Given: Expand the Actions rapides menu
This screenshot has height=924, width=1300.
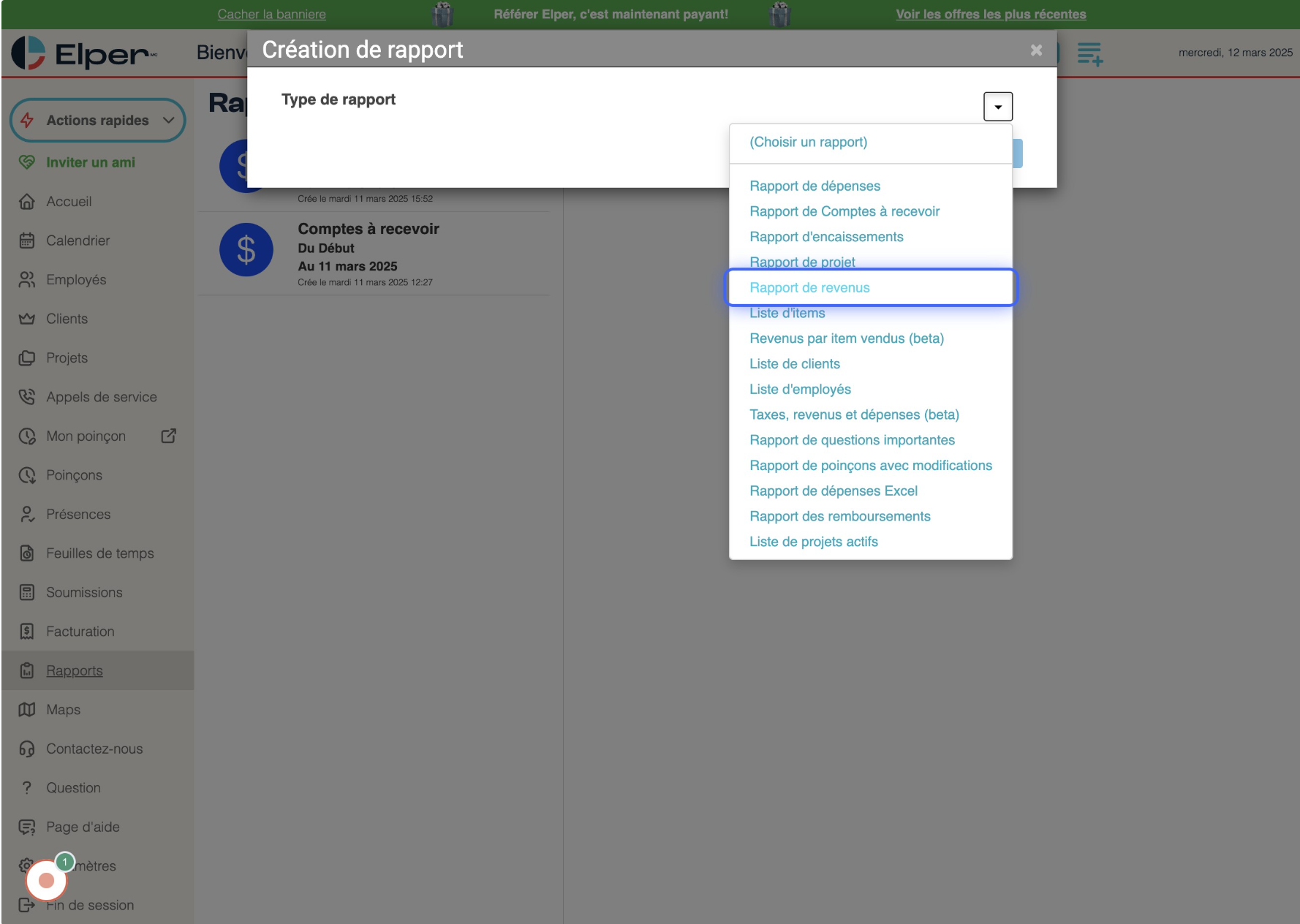Looking at the screenshot, I should click(98, 120).
